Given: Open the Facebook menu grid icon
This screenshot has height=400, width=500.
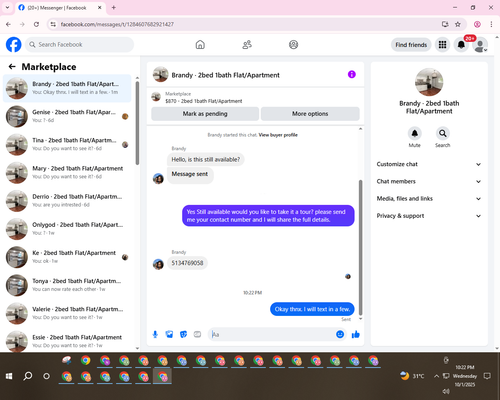Looking at the screenshot, I should point(442,45).
